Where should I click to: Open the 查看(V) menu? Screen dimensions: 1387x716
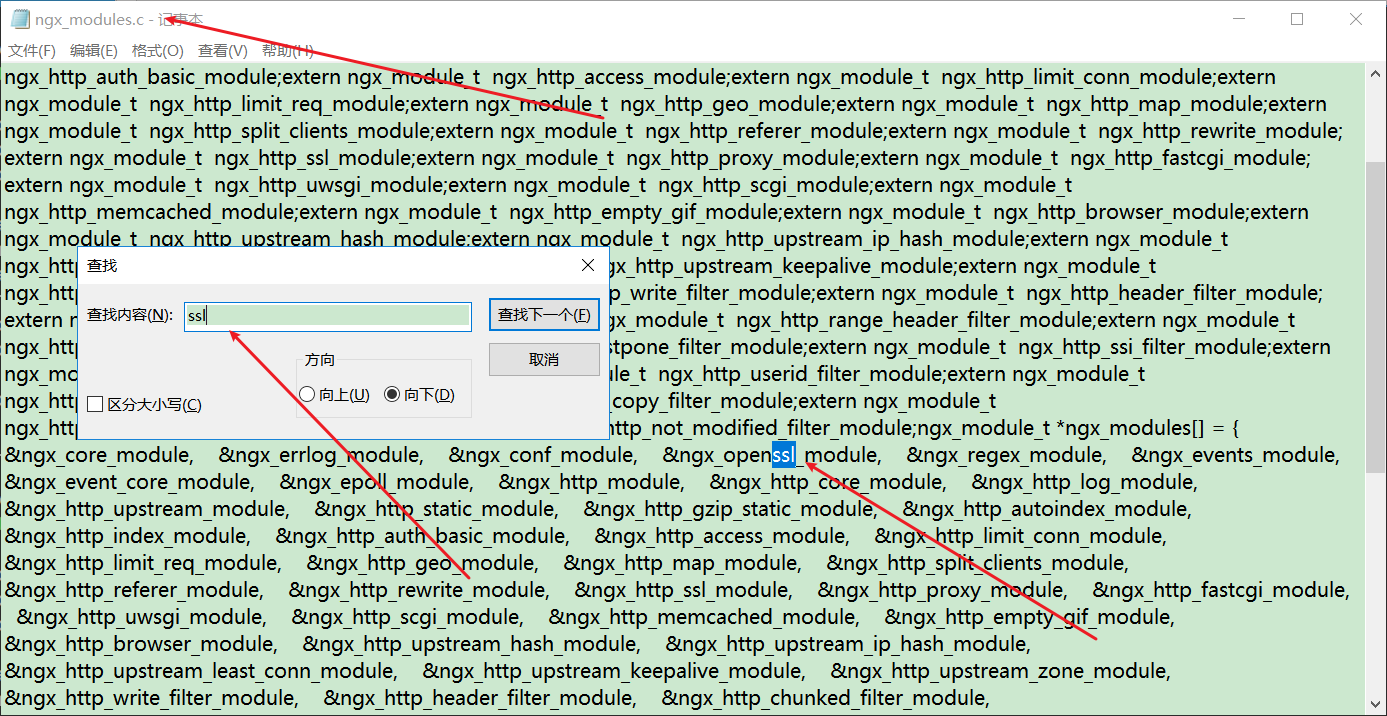click(223, 50)
